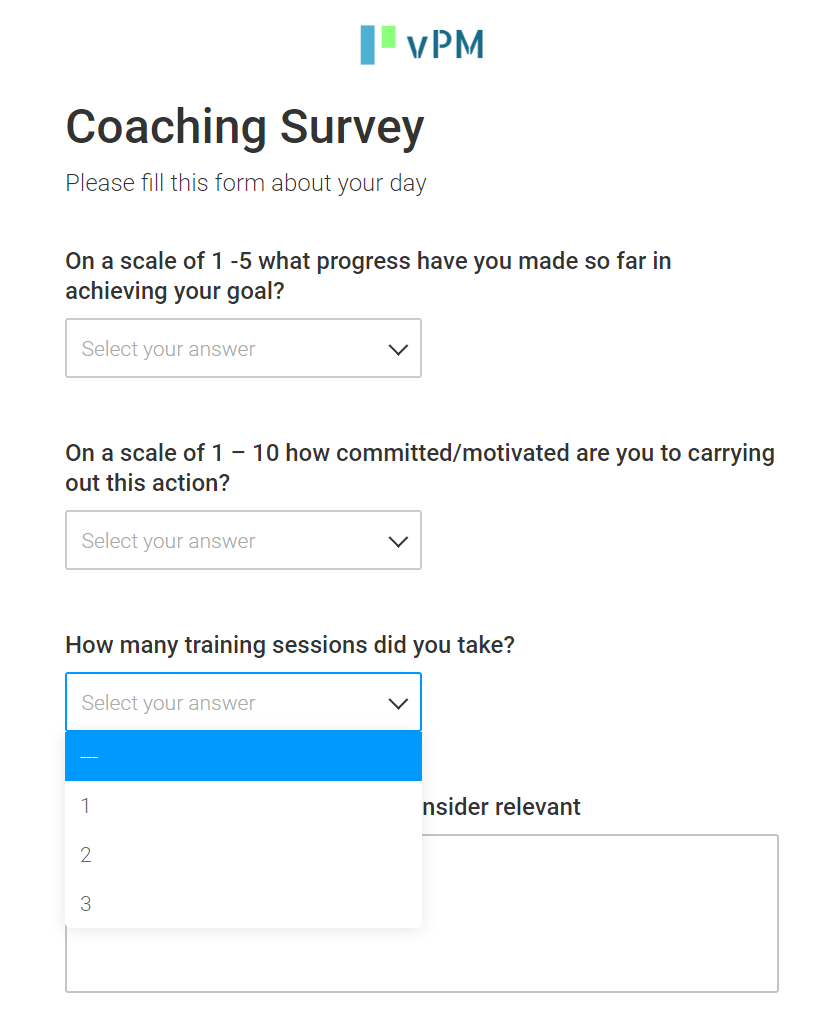The width and height of the screenshot is (834, 1010).
Task: Click the vPM logo
Action: tap(420, 45)
